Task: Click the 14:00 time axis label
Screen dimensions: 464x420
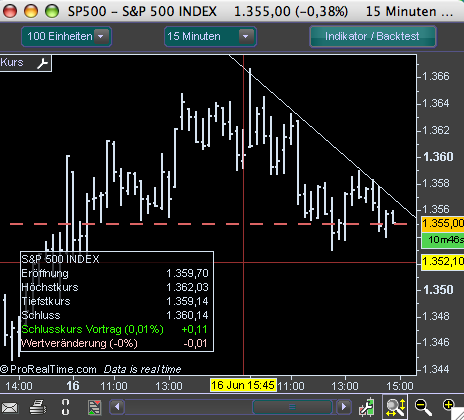Action: 19,386
